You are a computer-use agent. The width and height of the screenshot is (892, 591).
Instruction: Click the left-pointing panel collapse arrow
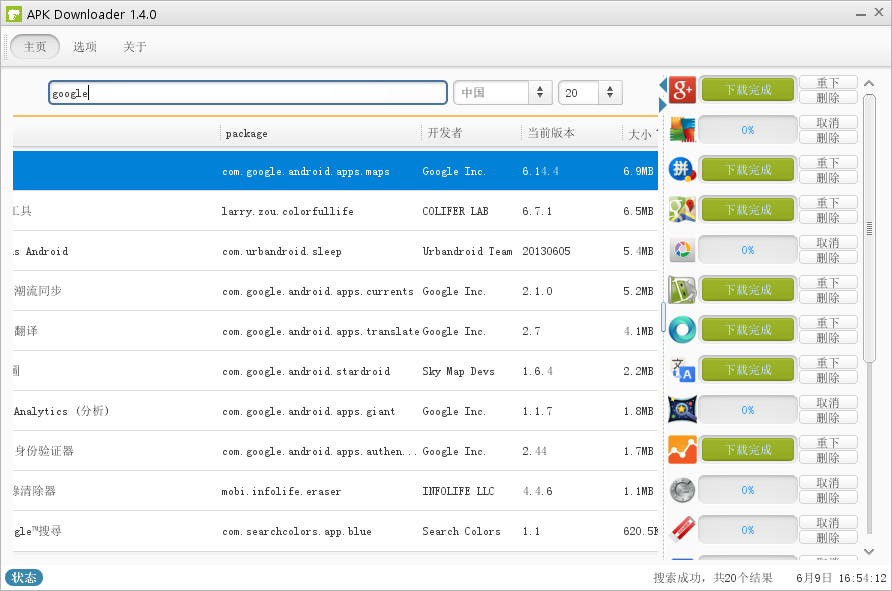pos(663,85)
